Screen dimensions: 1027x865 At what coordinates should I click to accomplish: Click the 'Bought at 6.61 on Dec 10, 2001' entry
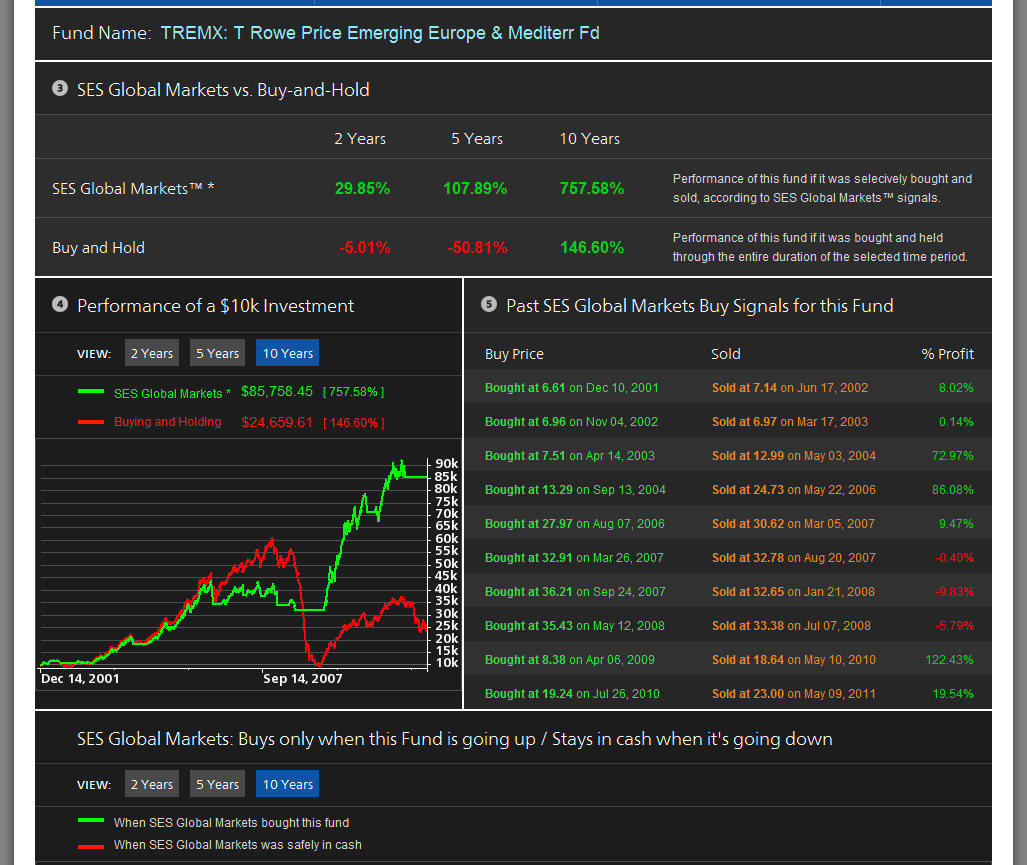coord(571,388)
